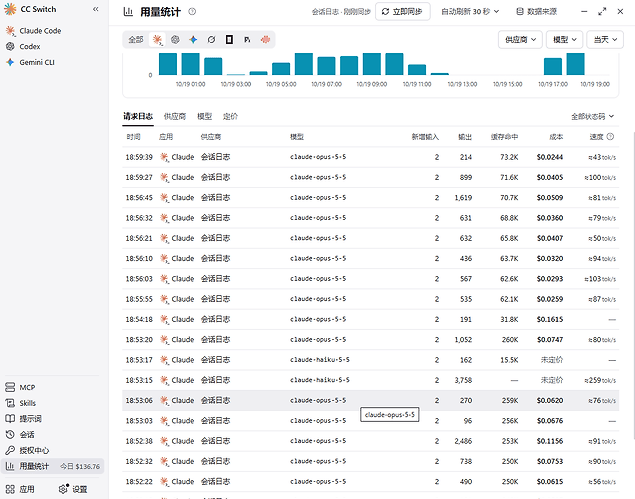Click output 1,619 in the 18:56:45 row
This screenshot has height=499, width=635.
pos(463,198)
